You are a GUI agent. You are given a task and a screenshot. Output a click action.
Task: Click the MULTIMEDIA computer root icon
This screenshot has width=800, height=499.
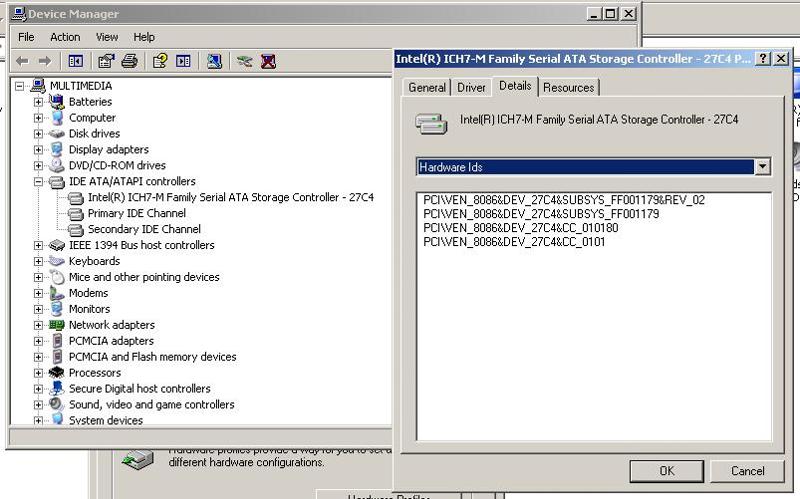[38, 86]
